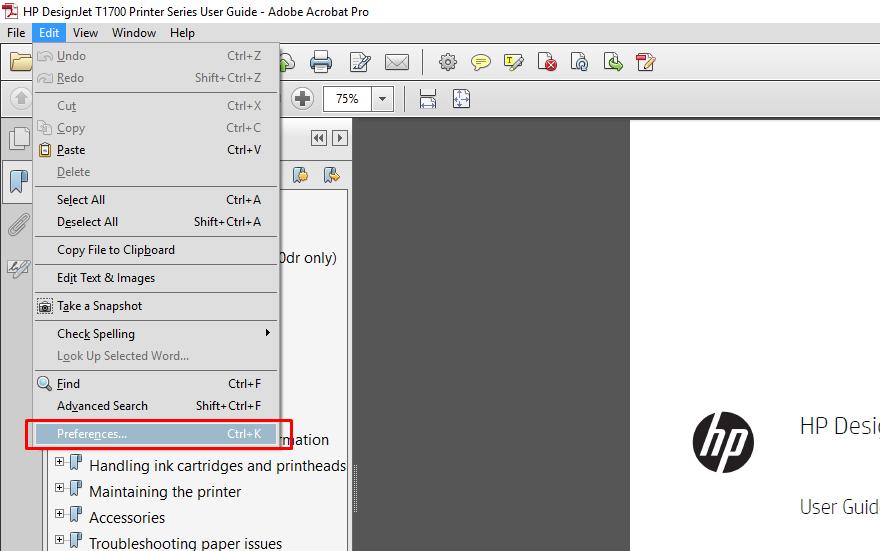Click the Extract Pages icon
880x551 pixels.
click(x=613, y=62)
